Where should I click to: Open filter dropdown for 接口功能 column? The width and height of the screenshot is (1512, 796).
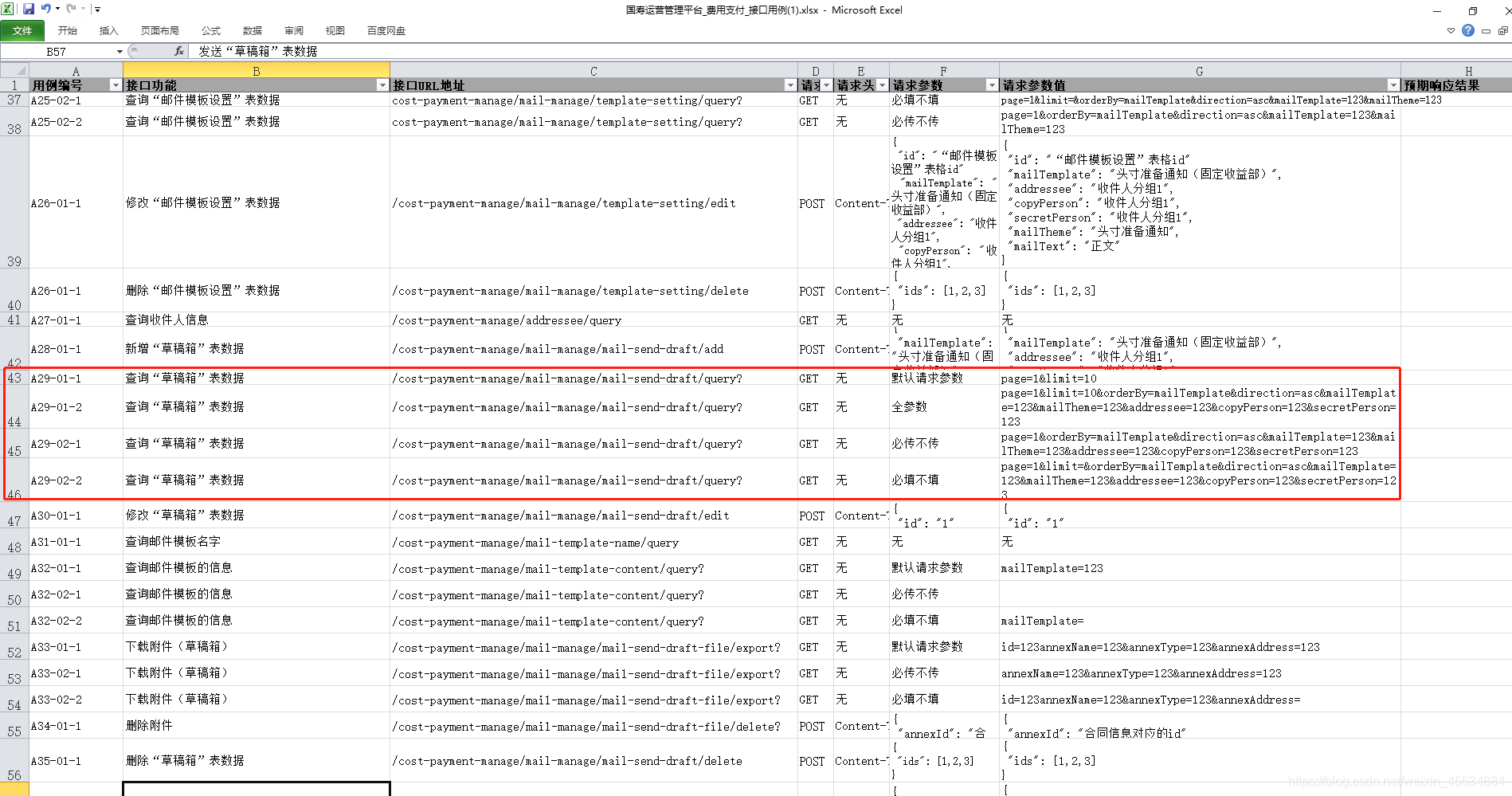382,85
